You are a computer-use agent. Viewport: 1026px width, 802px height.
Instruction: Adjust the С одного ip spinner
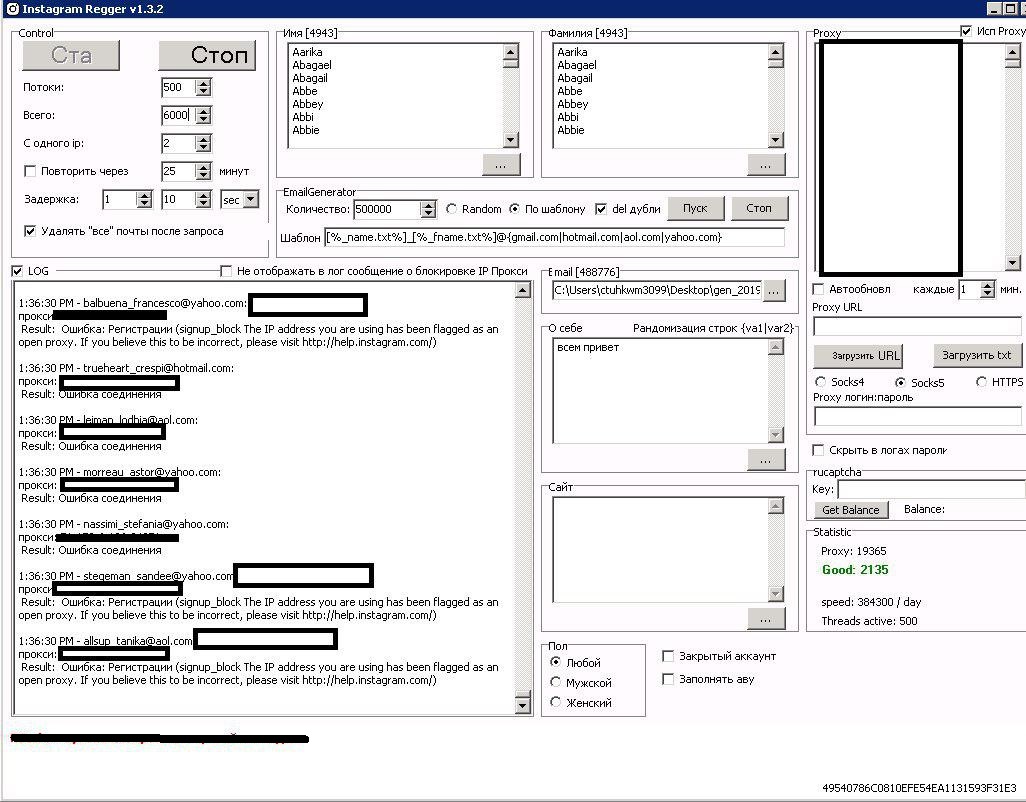tap(203, 143)
